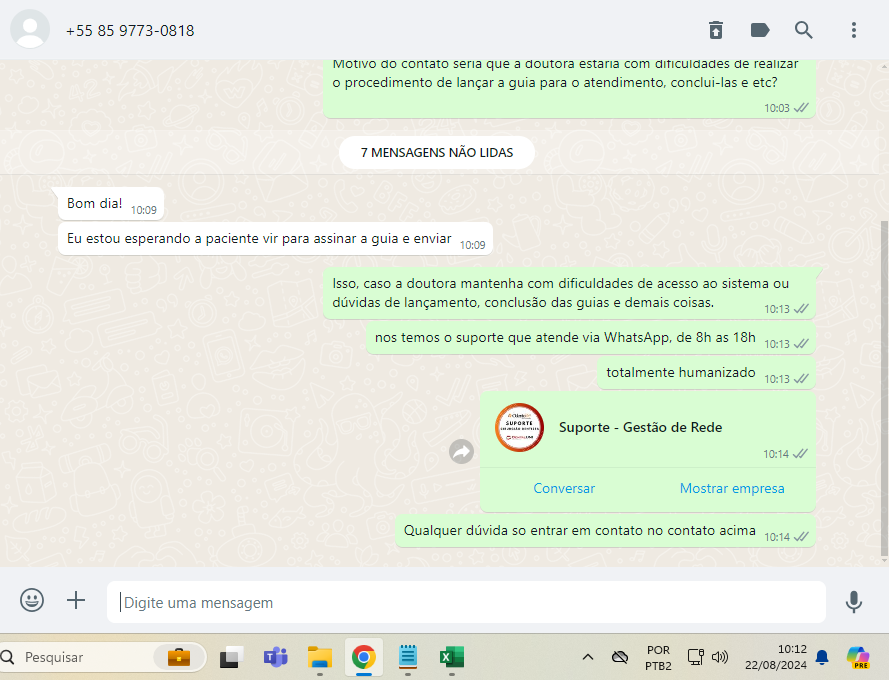The width and height of the screenshot is (889, 680).
Task: Open network status tray icon
Action: [696, 657]
